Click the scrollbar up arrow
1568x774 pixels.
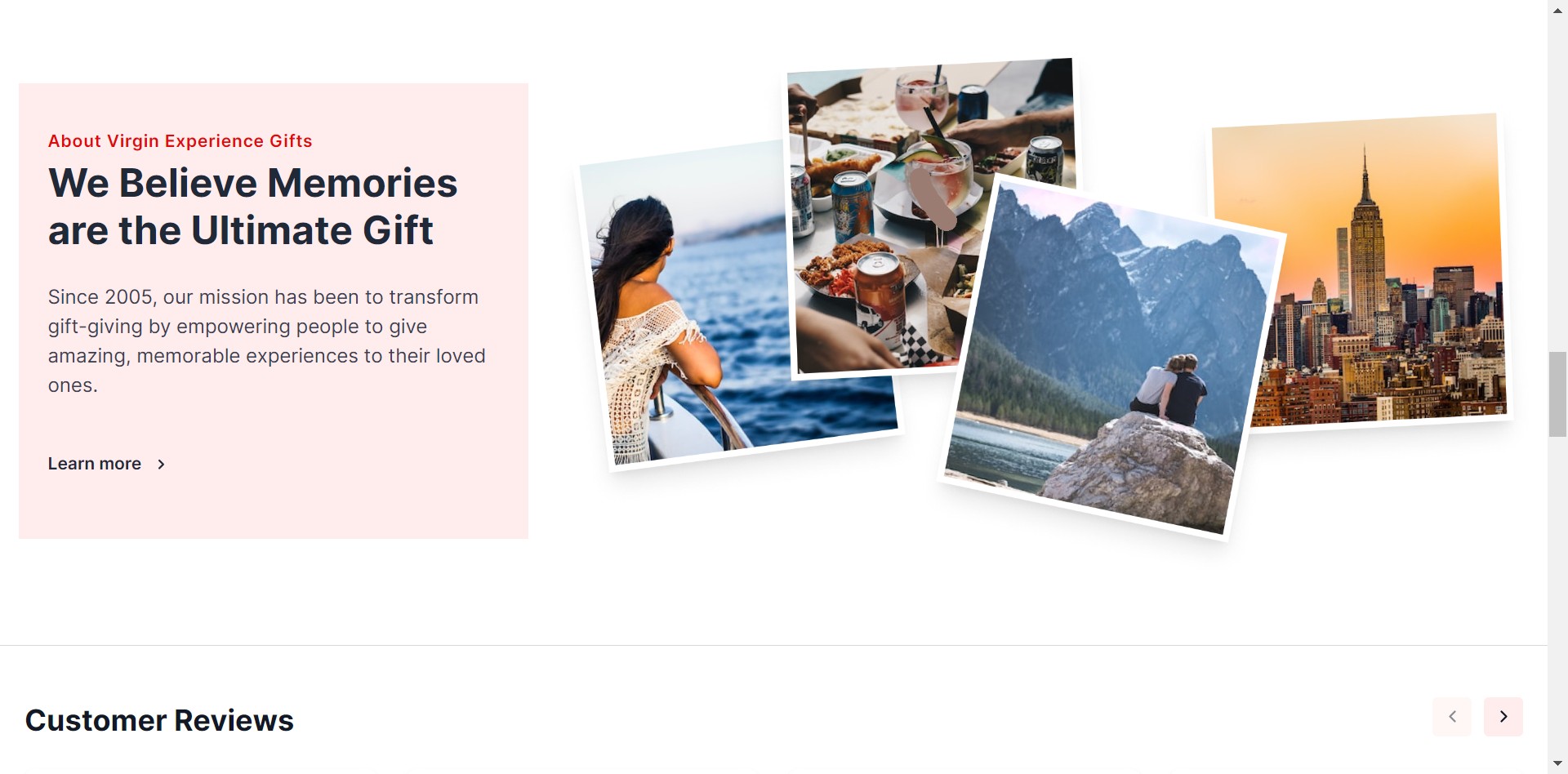pyautogui.click(x=1557, y=10)
